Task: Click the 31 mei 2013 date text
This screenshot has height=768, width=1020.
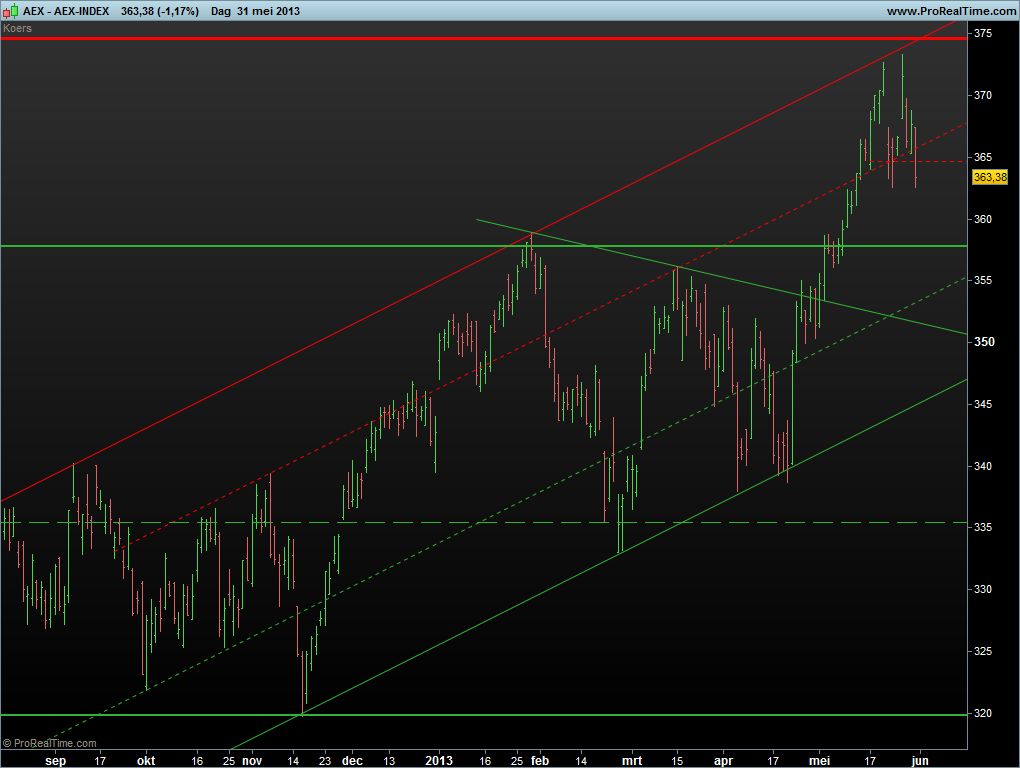Action: pos(269,10)
